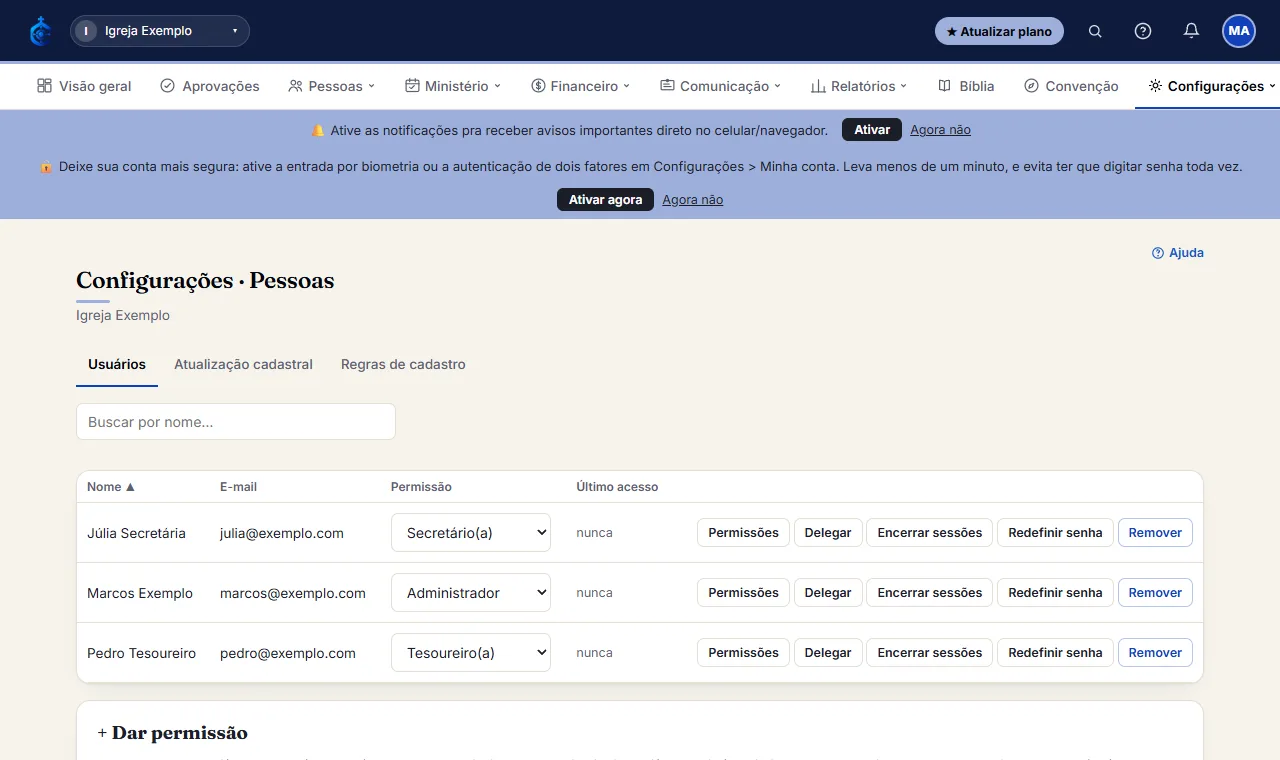Viewport: 1280px width, 760px height.
Task: Sort the table by Nome column
Action: point(111,487)
